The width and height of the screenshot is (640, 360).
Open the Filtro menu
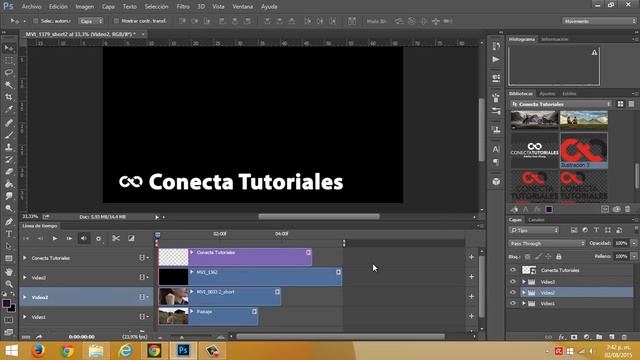pyautogui.click(x=183, y=7)
